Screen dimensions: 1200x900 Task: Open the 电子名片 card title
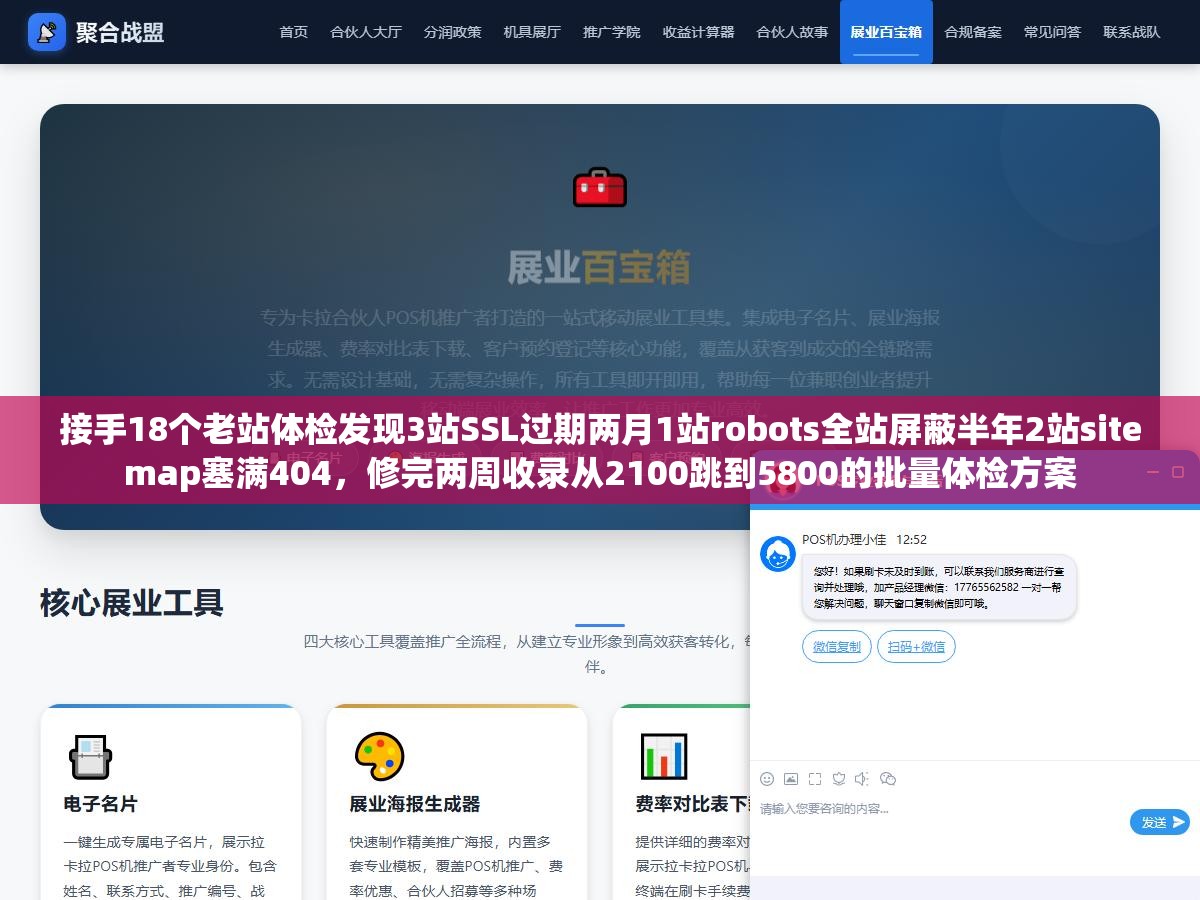[x=101, y=804]
